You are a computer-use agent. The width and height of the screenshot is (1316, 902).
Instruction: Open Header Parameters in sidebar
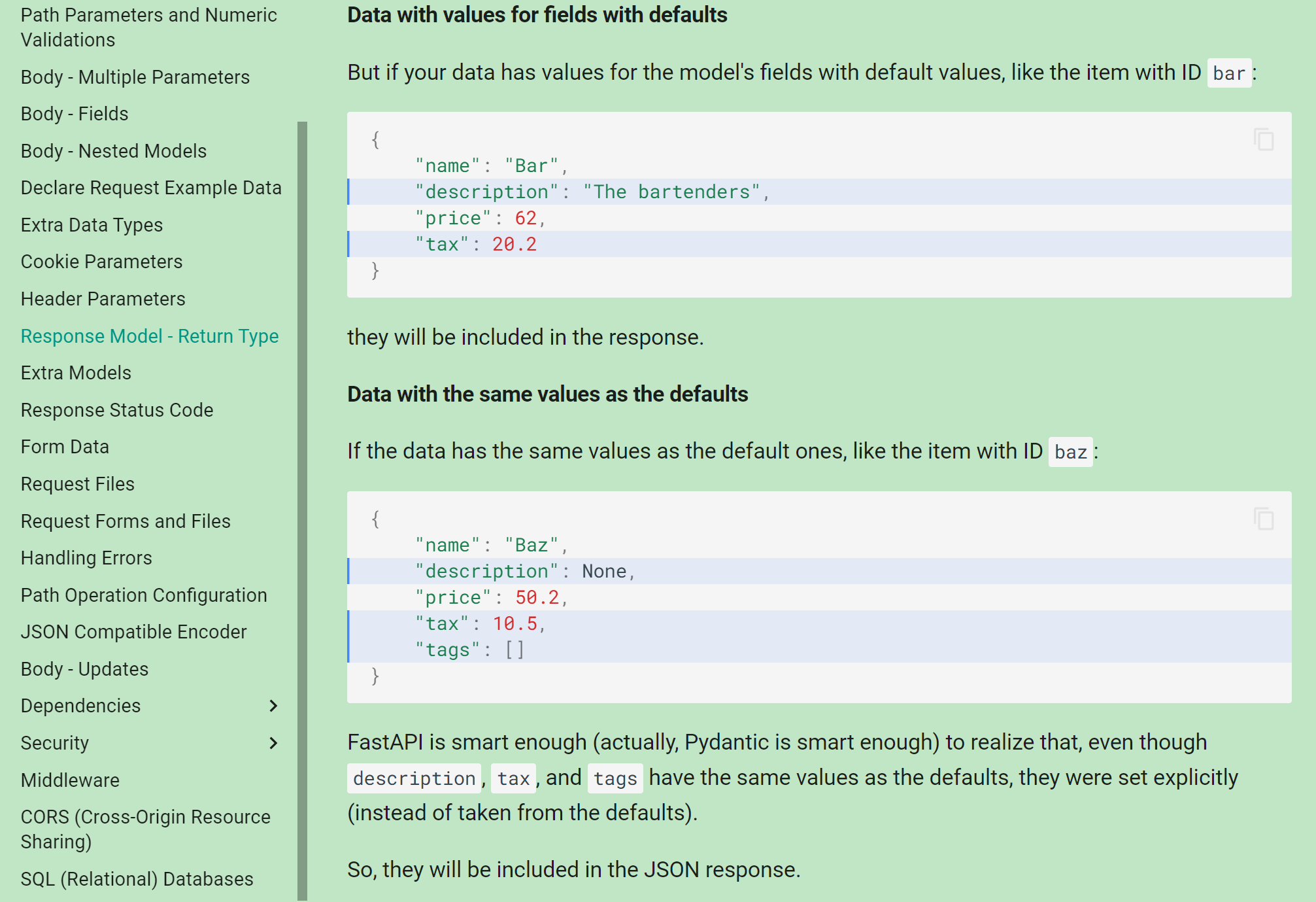coord(103,299)
